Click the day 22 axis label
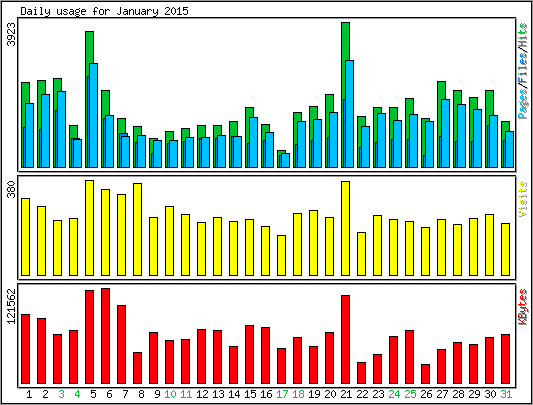The height and width of the screenshot is (405, 533). [x=362, y=394]
